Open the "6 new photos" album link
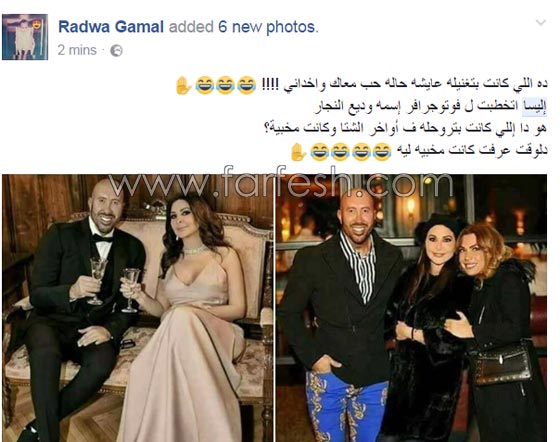The image size is (560, 442). (267, 27)
